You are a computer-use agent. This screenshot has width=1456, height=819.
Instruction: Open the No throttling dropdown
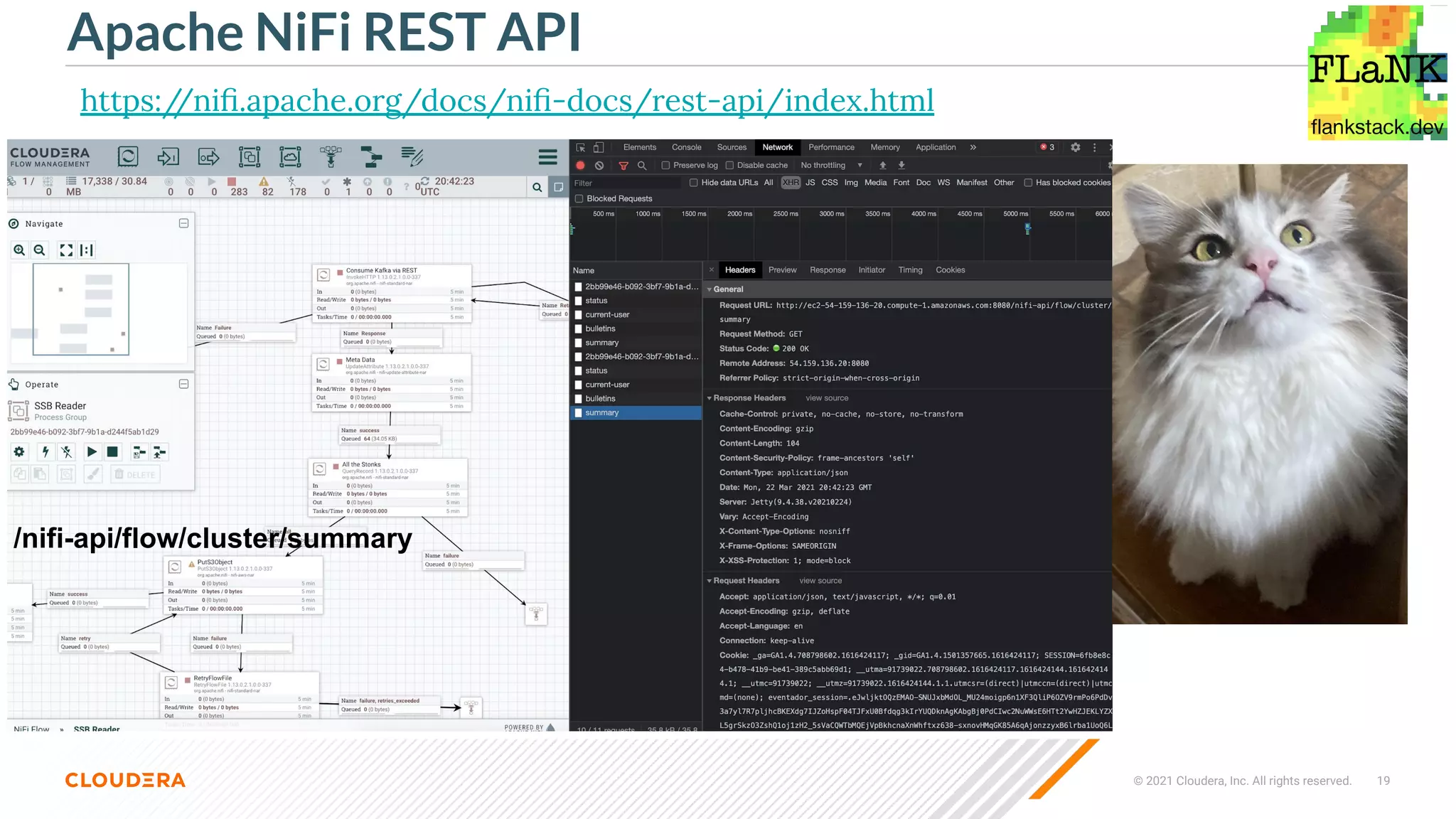[x=831, y=166]
